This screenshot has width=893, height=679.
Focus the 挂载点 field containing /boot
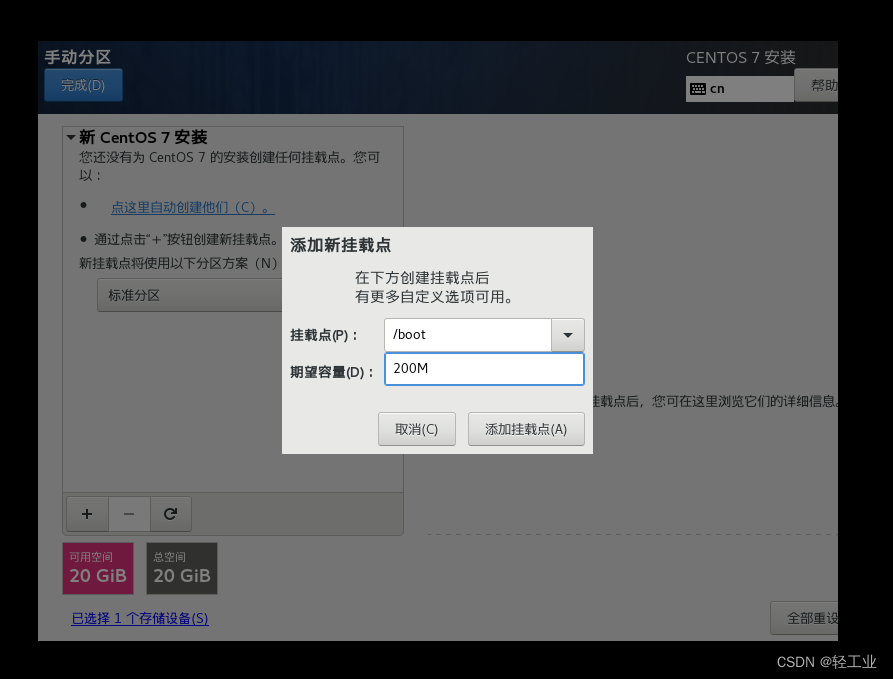tap(468, 335)
